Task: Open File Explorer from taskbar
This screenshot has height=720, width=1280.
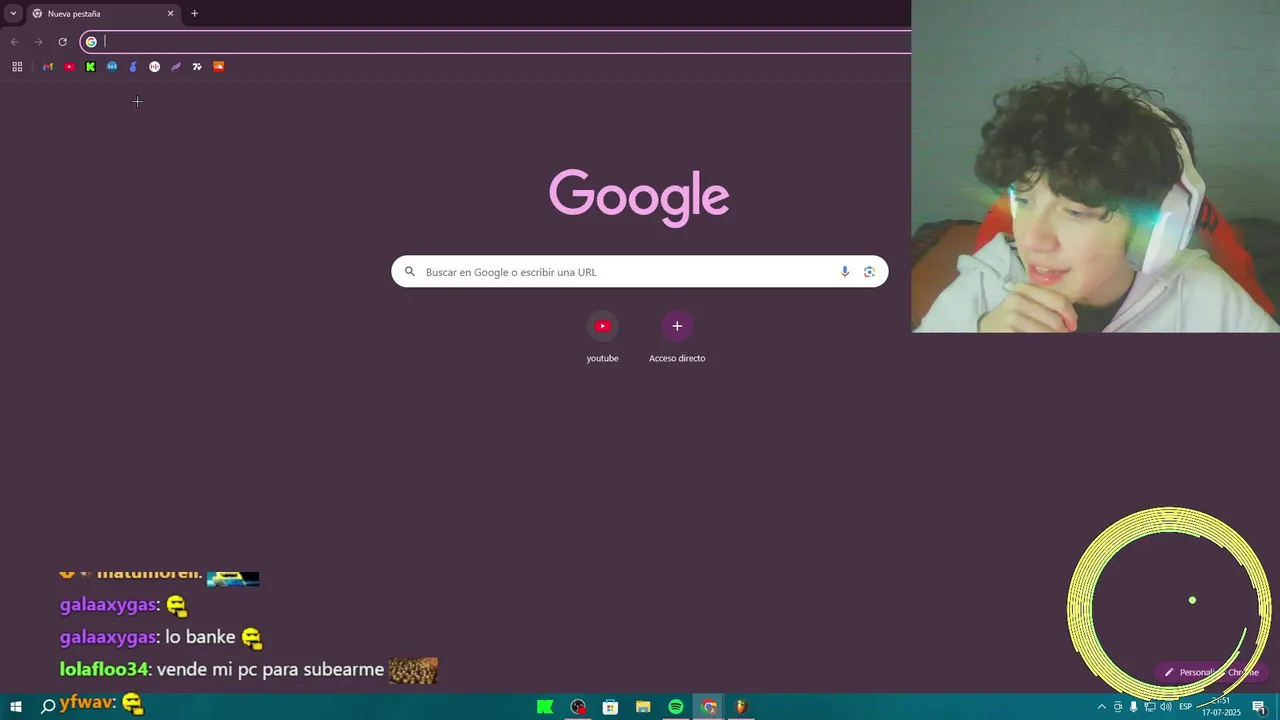Action: pyautogui.click(x=643, y=707)
